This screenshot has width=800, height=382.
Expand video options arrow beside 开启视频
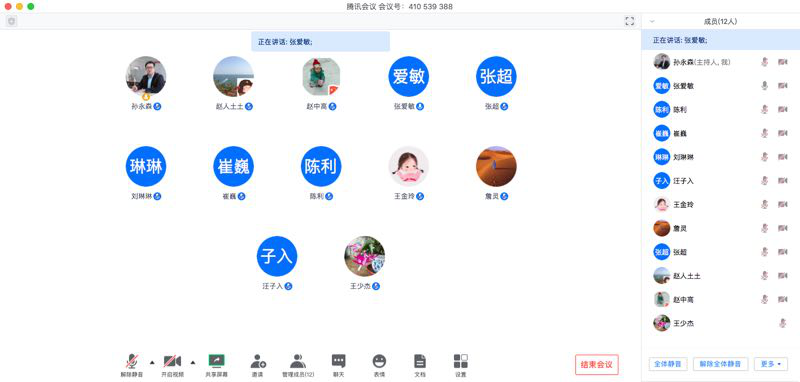coord(192,363)
